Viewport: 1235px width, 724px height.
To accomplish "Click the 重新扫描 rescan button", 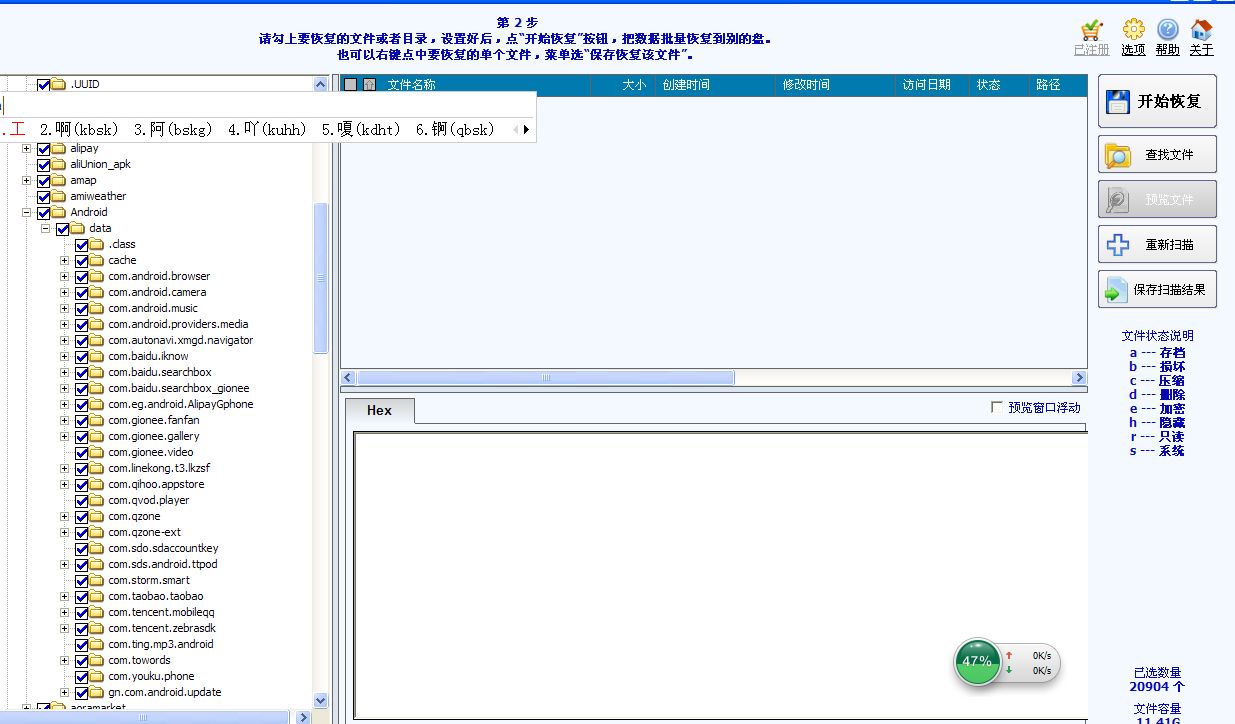I will [1157, 245].
